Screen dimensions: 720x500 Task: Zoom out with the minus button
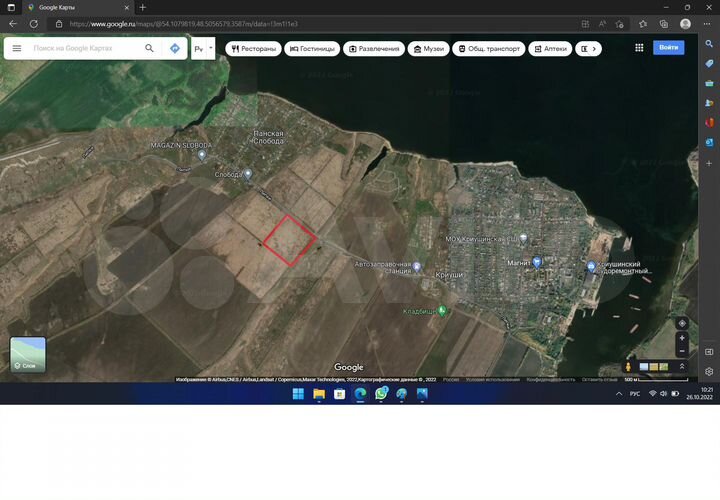[682, 351]
